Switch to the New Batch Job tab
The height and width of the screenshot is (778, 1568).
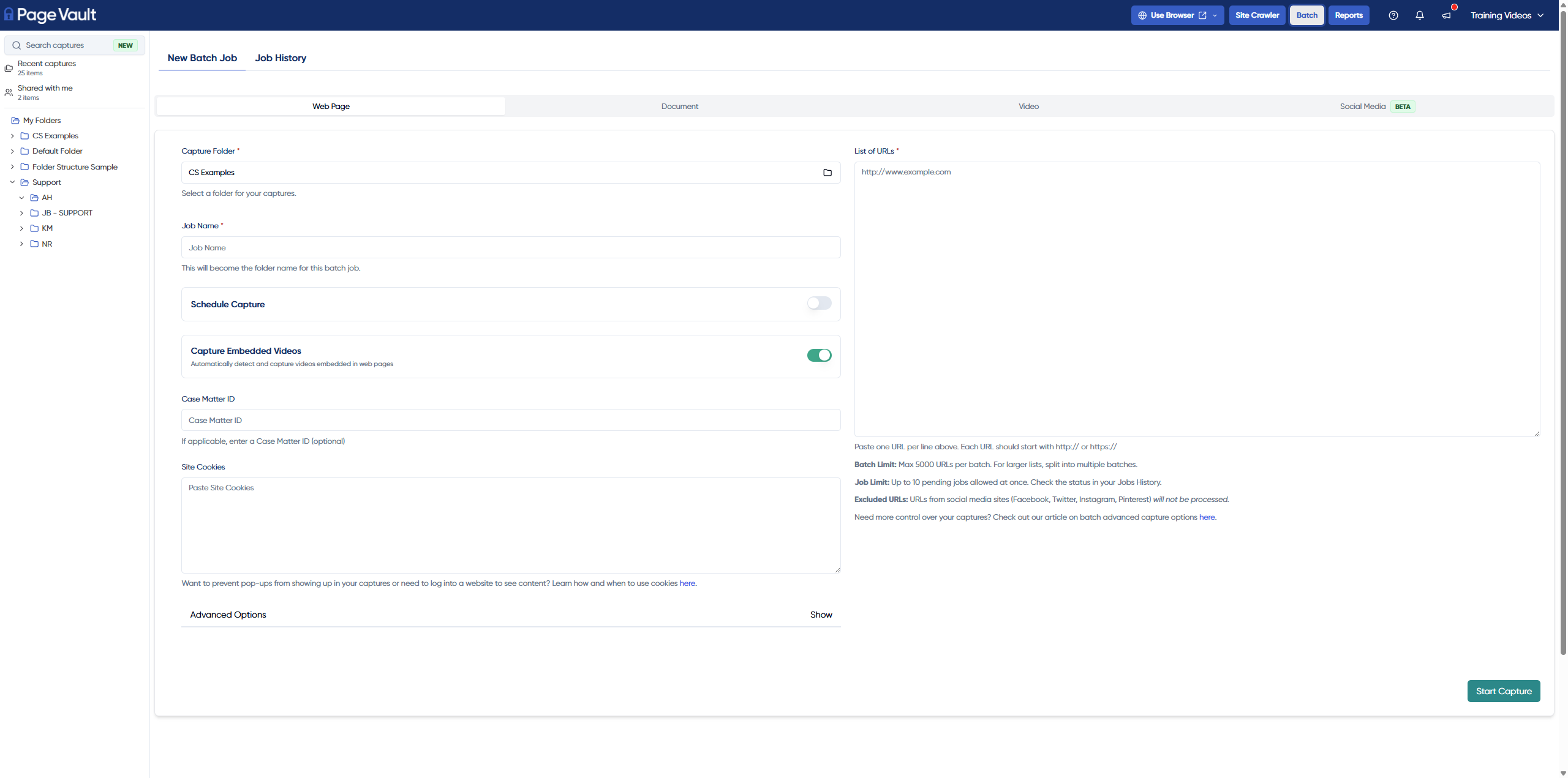202,58
